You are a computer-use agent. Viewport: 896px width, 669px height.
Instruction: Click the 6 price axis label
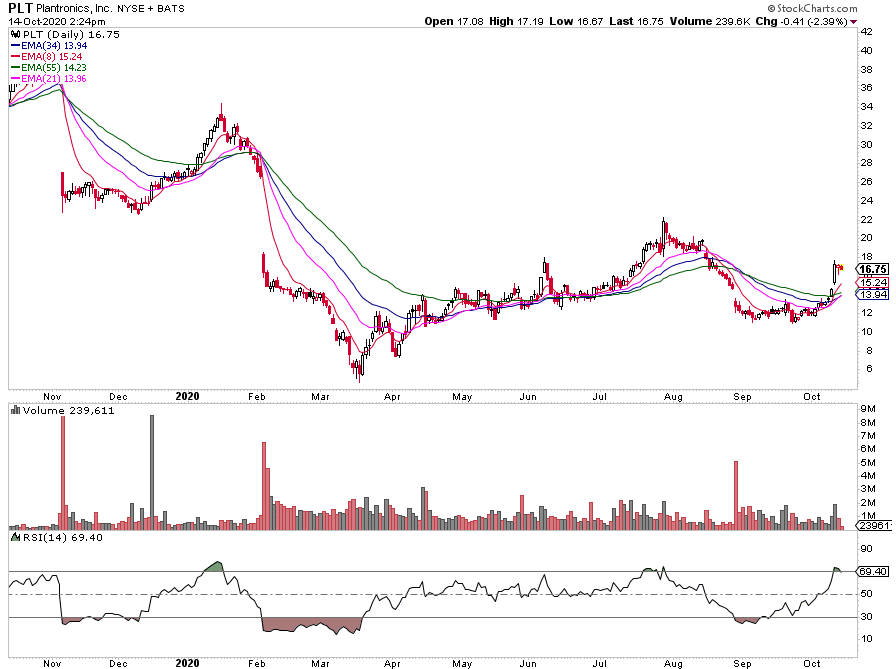click(x=869, y=368)
